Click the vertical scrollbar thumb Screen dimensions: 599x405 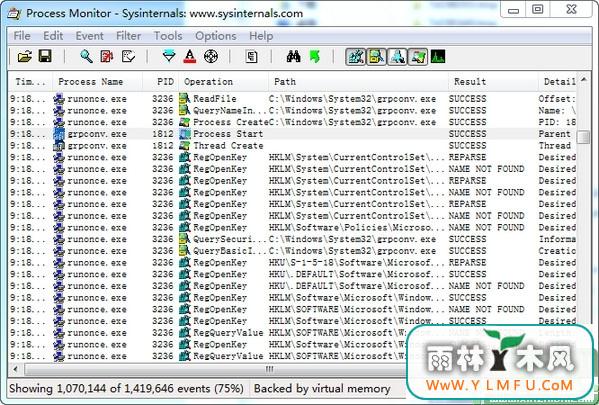(x=583, y=137)
